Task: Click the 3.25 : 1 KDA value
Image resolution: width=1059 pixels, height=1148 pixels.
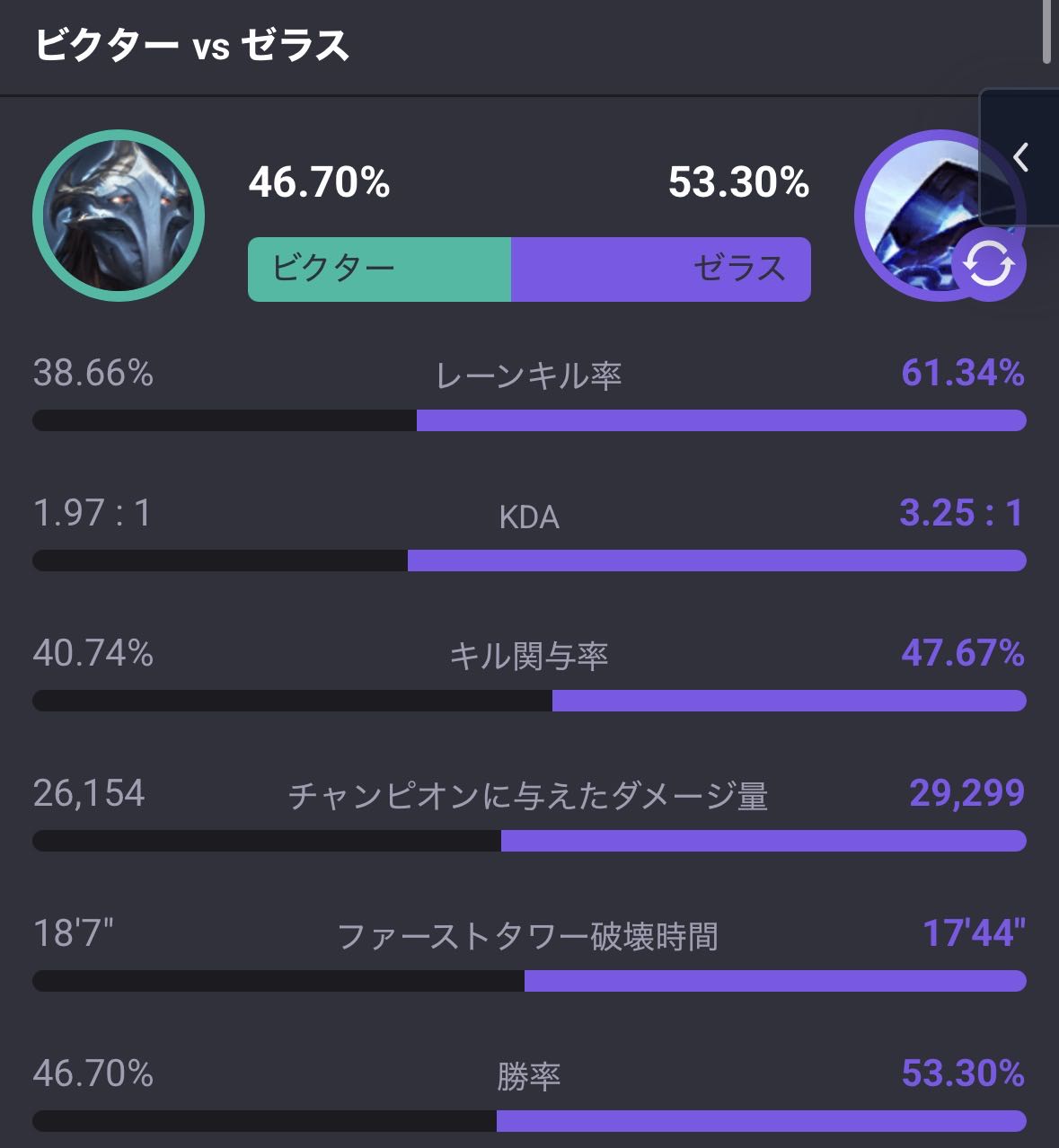Action: (x=961, y=513)
